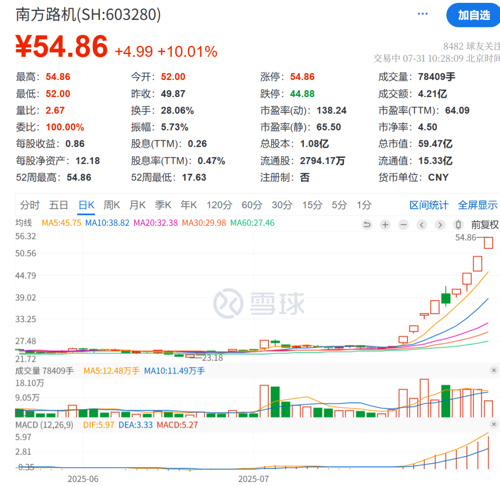Switch to the 分时 chart tab
Image resolution: width=500 pixels, height=486 pixels.
[x=30, y=205]
